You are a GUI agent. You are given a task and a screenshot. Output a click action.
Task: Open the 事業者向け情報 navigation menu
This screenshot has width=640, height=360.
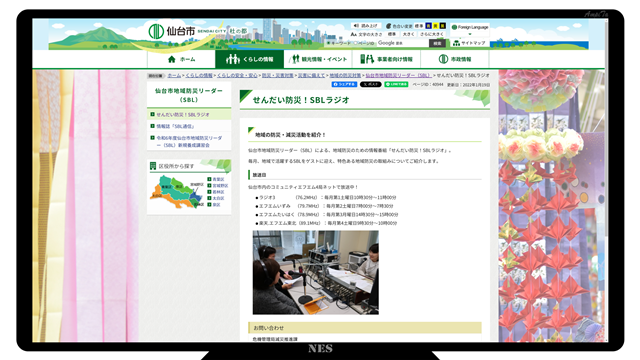coord(387,59)
